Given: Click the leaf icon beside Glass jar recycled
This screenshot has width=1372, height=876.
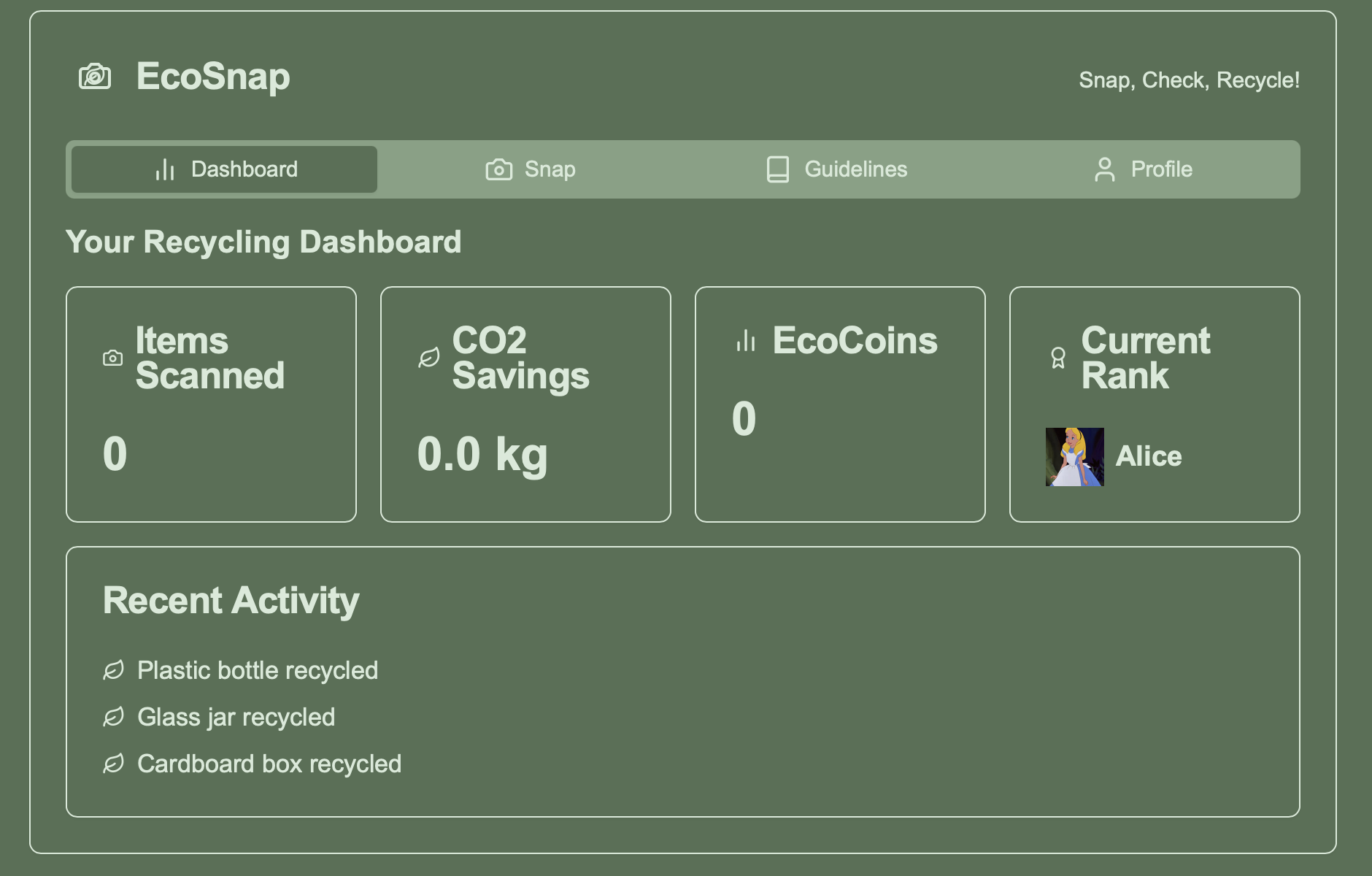Looking at the screenshot, I should click(113, 717).
